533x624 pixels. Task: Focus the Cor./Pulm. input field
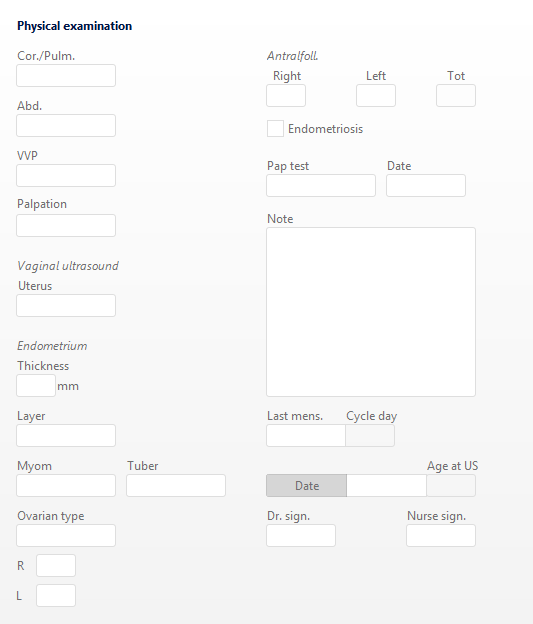pyautogui.click(x=66, y=76)
